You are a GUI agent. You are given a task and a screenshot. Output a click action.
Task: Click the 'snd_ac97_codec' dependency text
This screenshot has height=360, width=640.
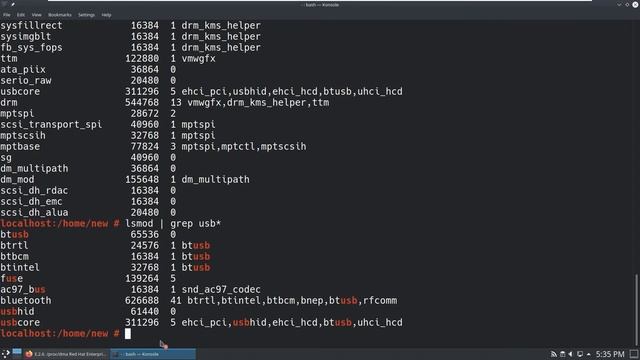(221, 289)
